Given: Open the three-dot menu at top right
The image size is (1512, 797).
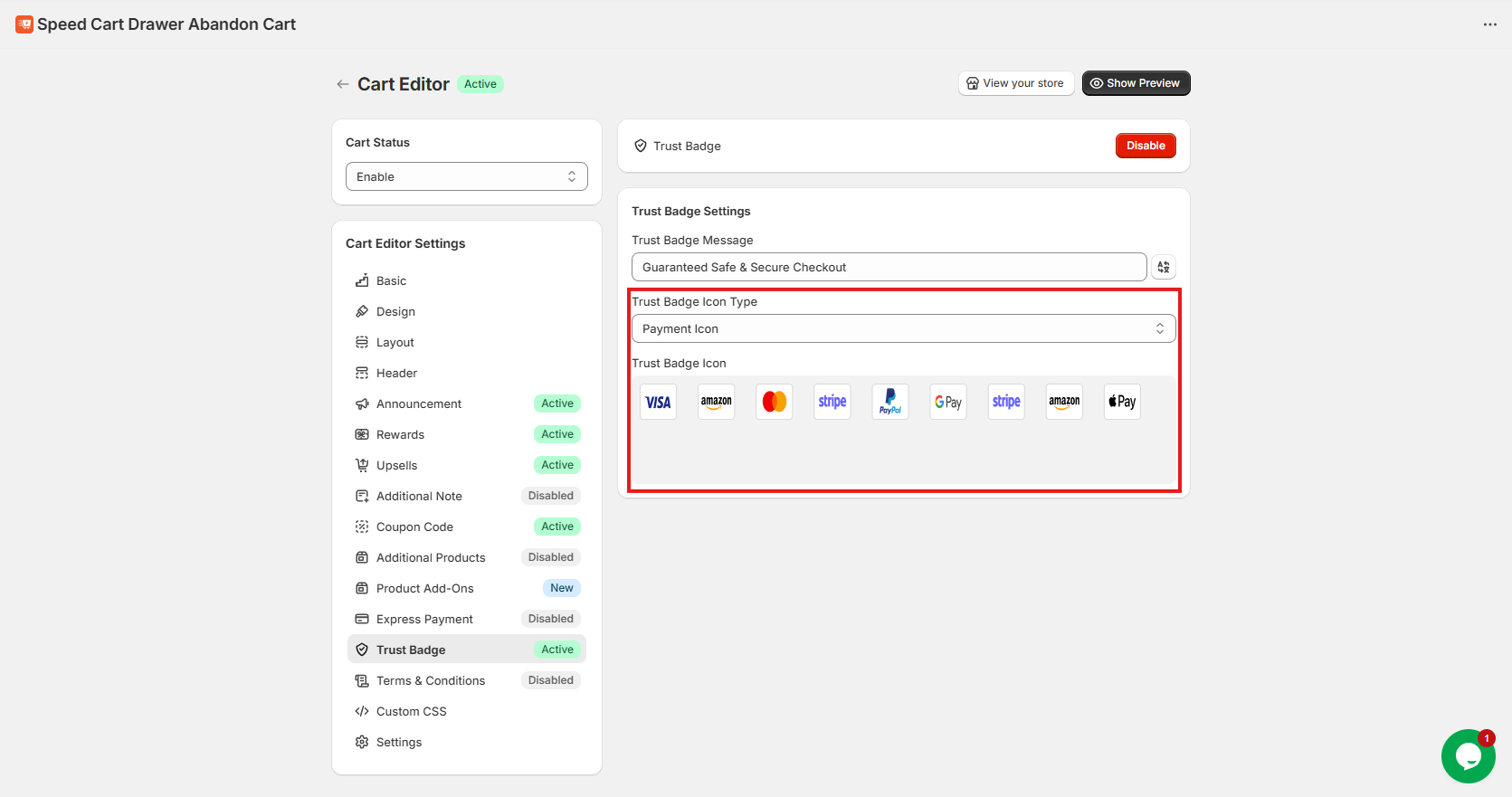Looking at the screenshot, I should 1489,24.
